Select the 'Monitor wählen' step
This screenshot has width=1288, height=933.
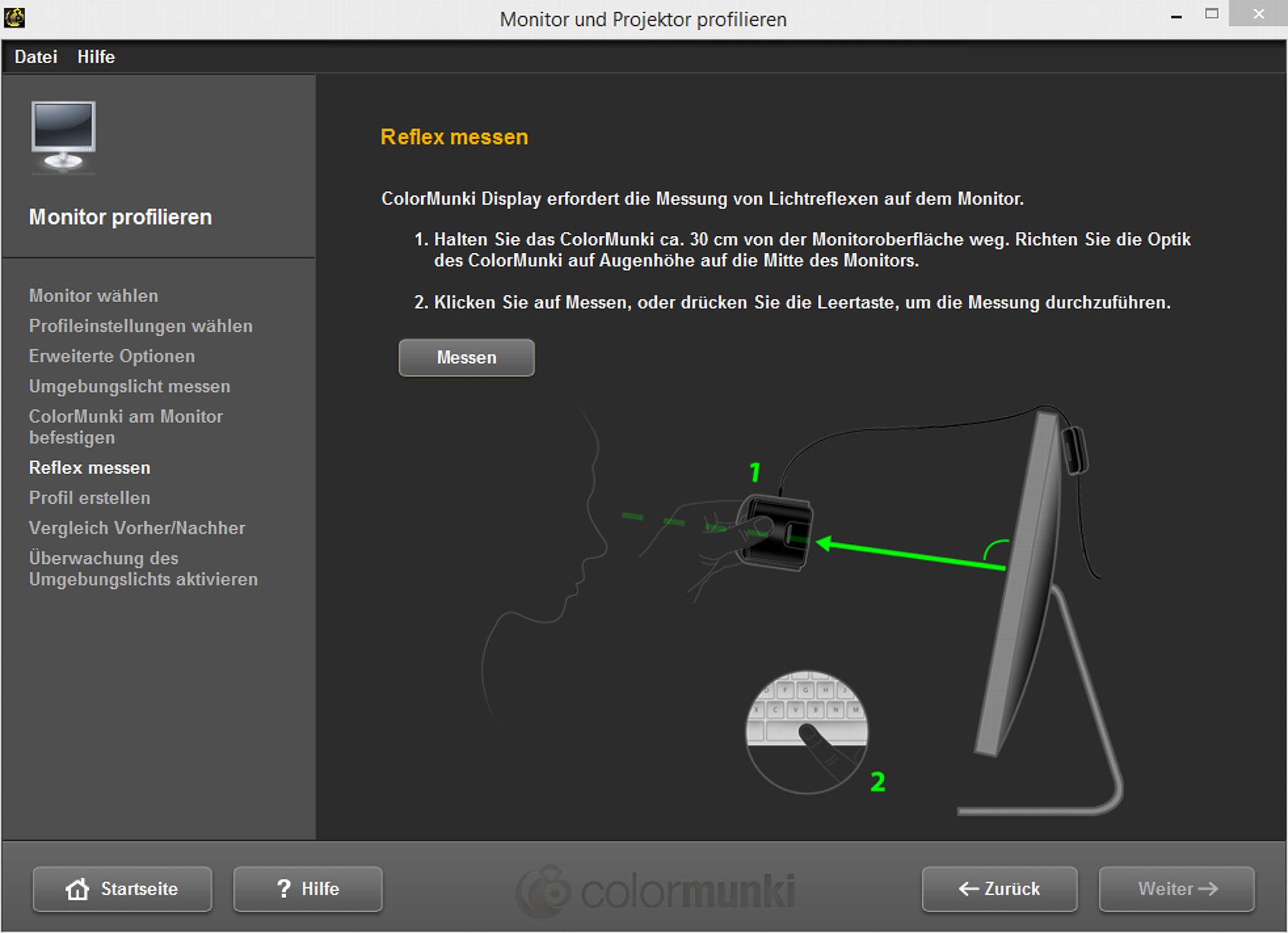pos(93,296)
